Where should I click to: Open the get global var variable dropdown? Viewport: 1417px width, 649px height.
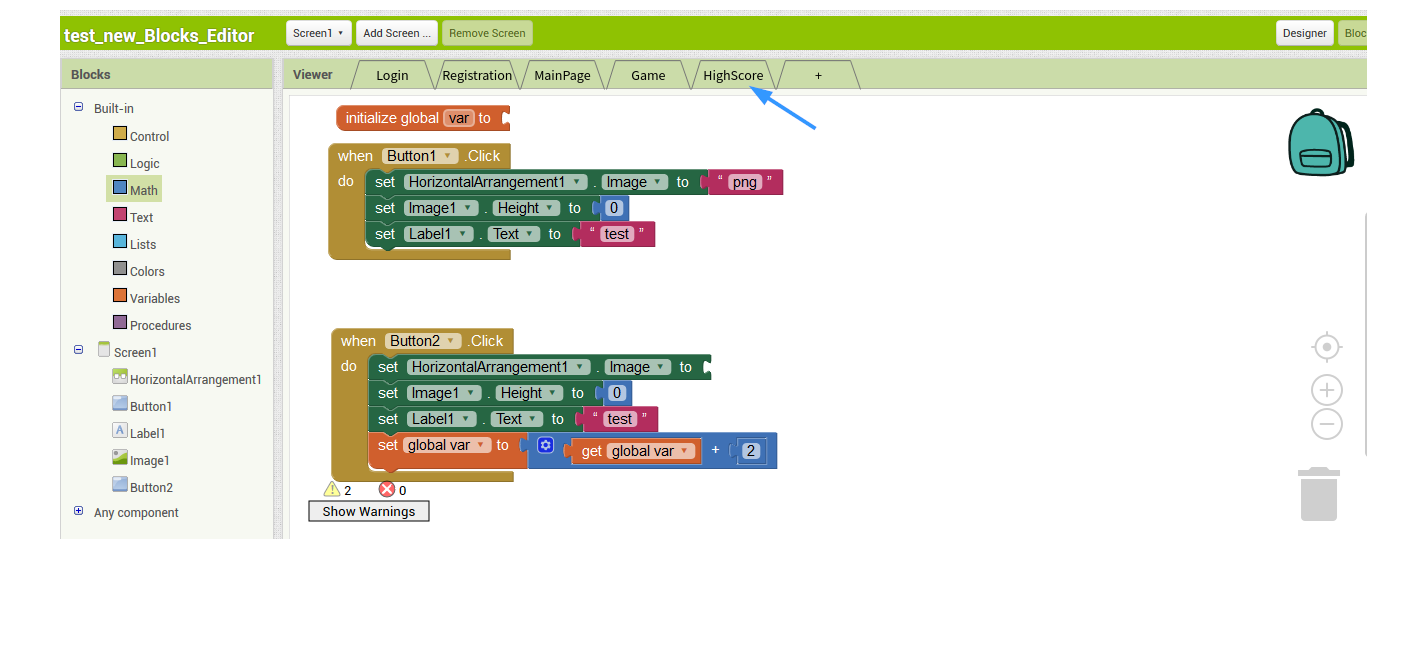(651, 451)
